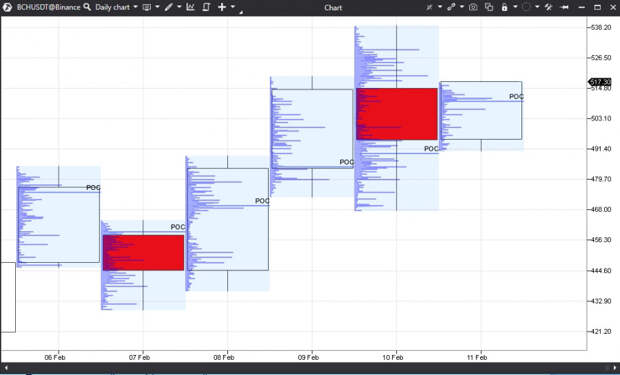Click the BCHUSDT@Binance symbol label
The height and width of the screenshot is (375, 620).
pyautogui.click(x=48, y=7)
